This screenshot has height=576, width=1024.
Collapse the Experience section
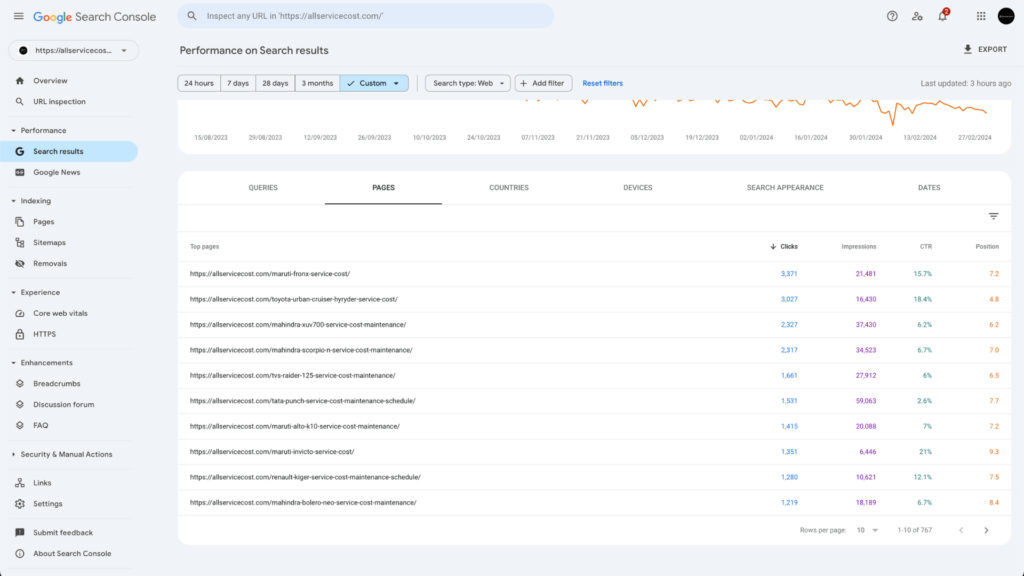(x=14, y=293)
